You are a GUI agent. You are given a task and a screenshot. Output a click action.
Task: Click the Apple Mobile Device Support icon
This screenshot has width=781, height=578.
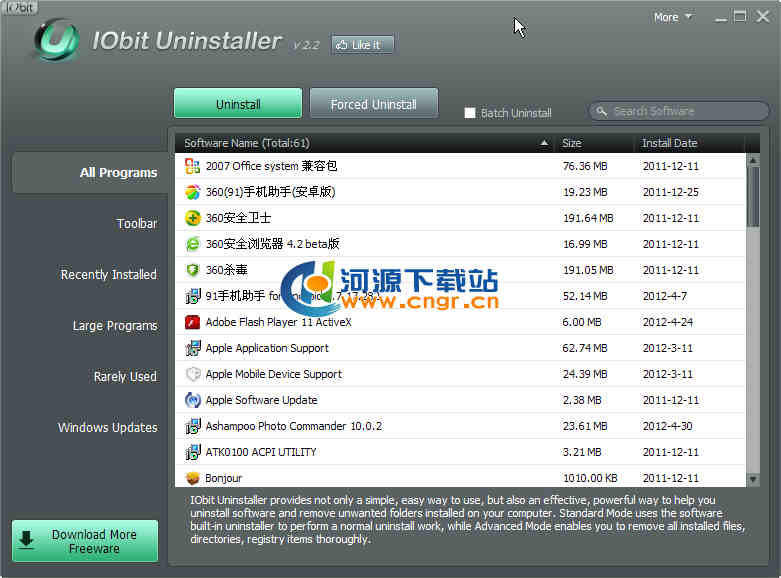click(x=192, y=374)
